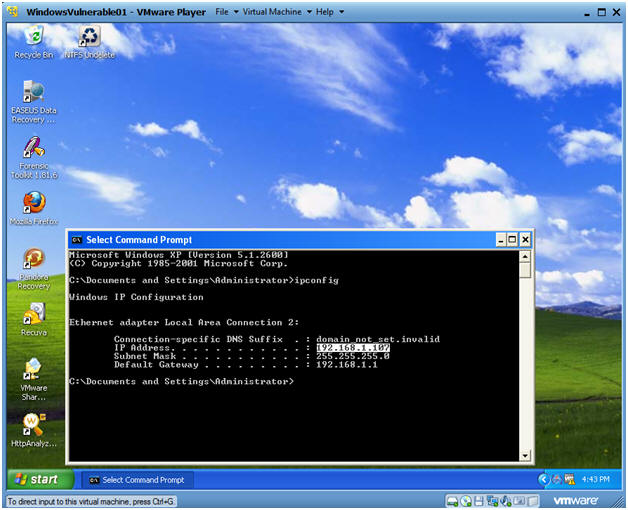
Task: Click the VMware sound card status icon
Action: [506, 501]
